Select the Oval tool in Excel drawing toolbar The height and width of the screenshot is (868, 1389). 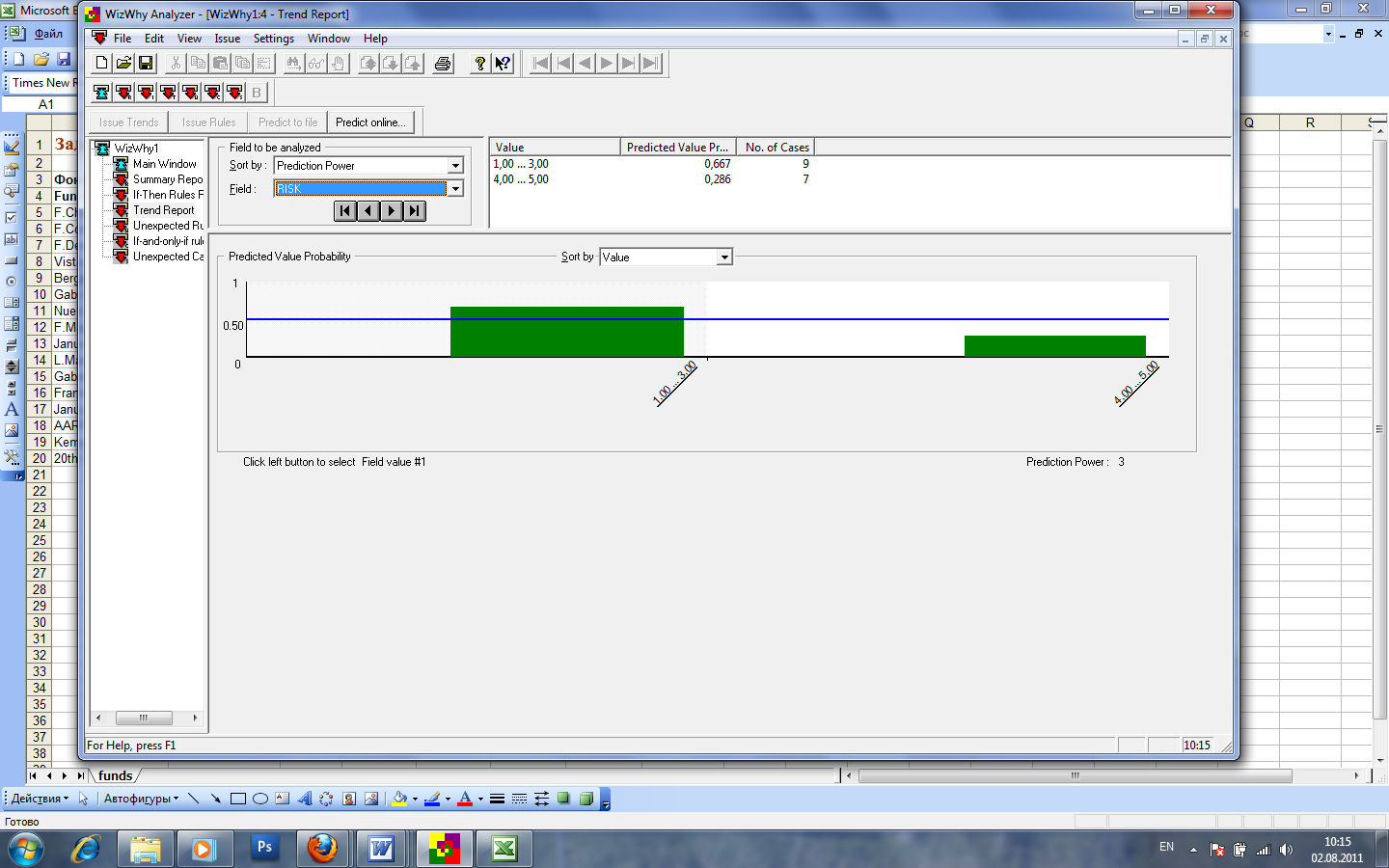[x=260, y=799]
